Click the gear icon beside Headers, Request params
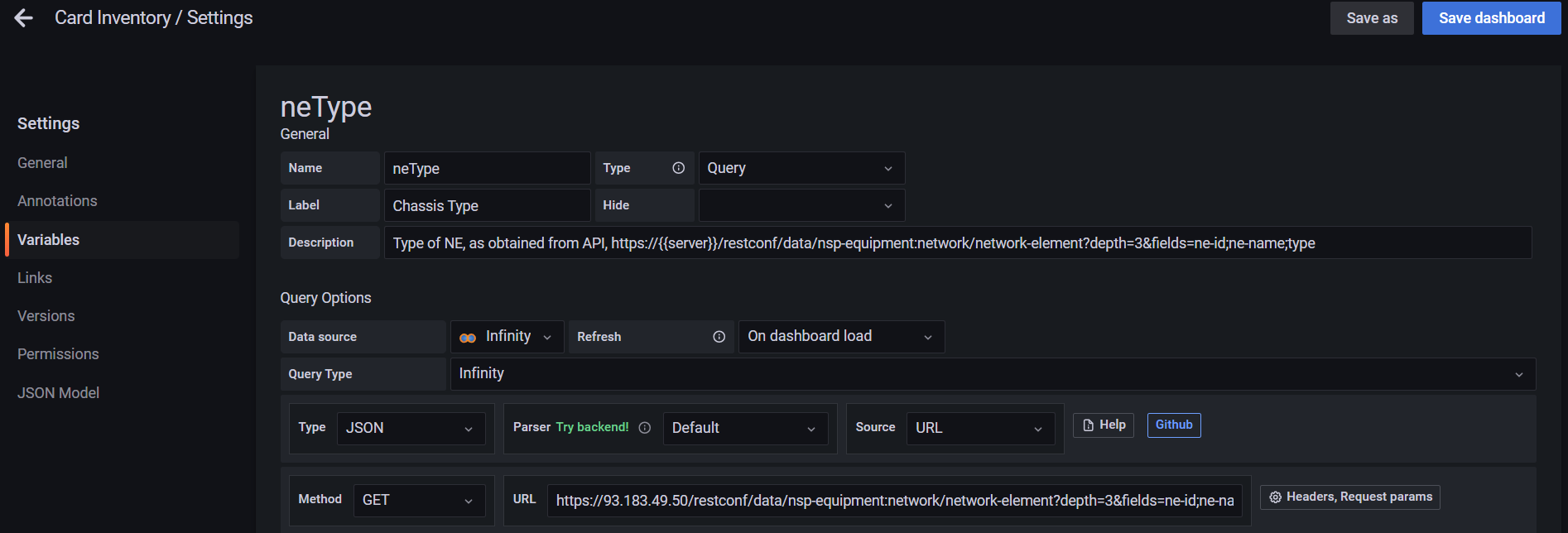 pos(1276,497)
